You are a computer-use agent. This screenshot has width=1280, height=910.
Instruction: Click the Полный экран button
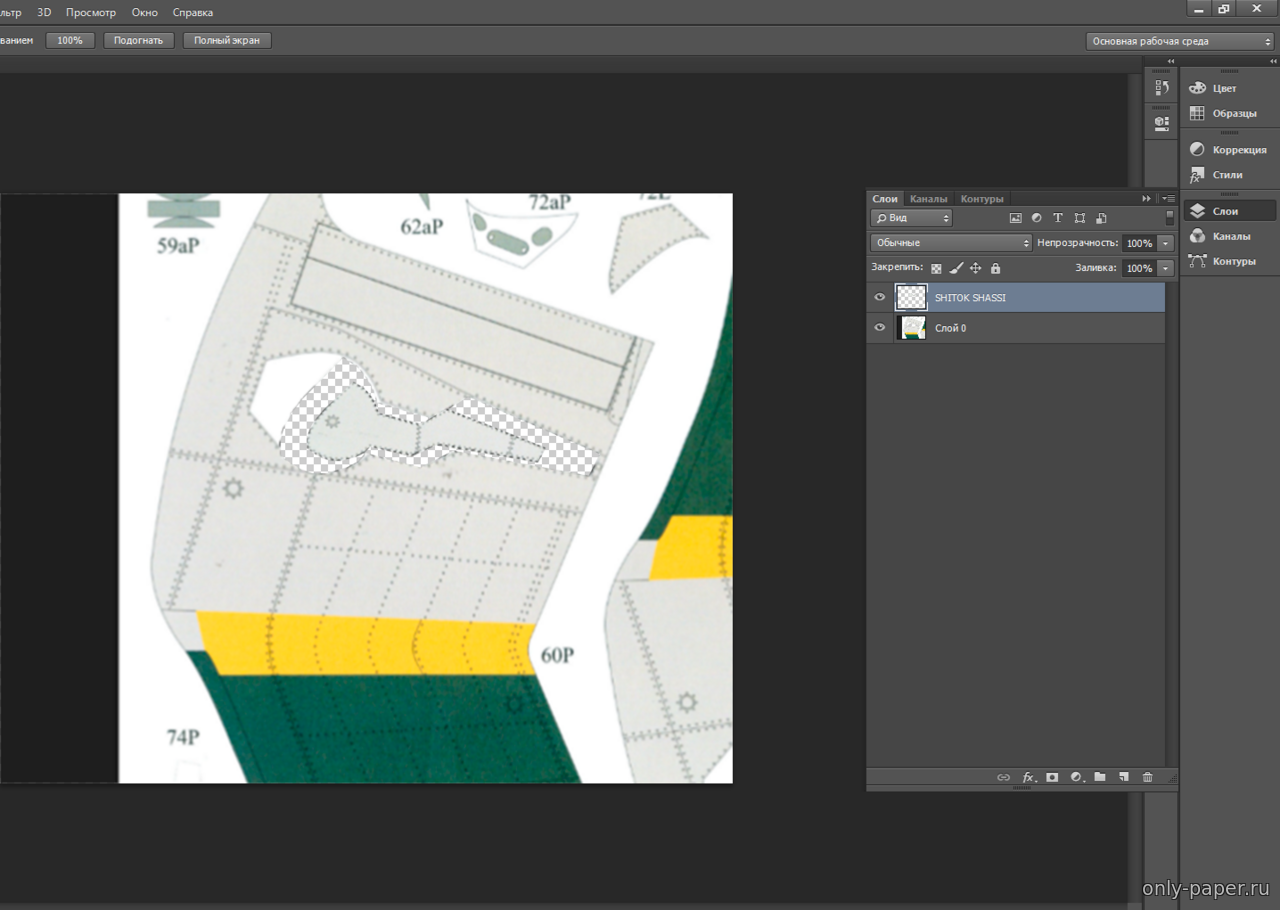[x=227, y=41]
